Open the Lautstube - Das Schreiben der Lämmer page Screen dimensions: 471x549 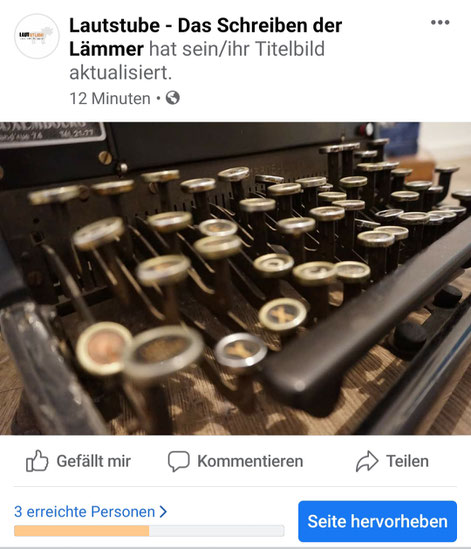[x=205, y=37]
